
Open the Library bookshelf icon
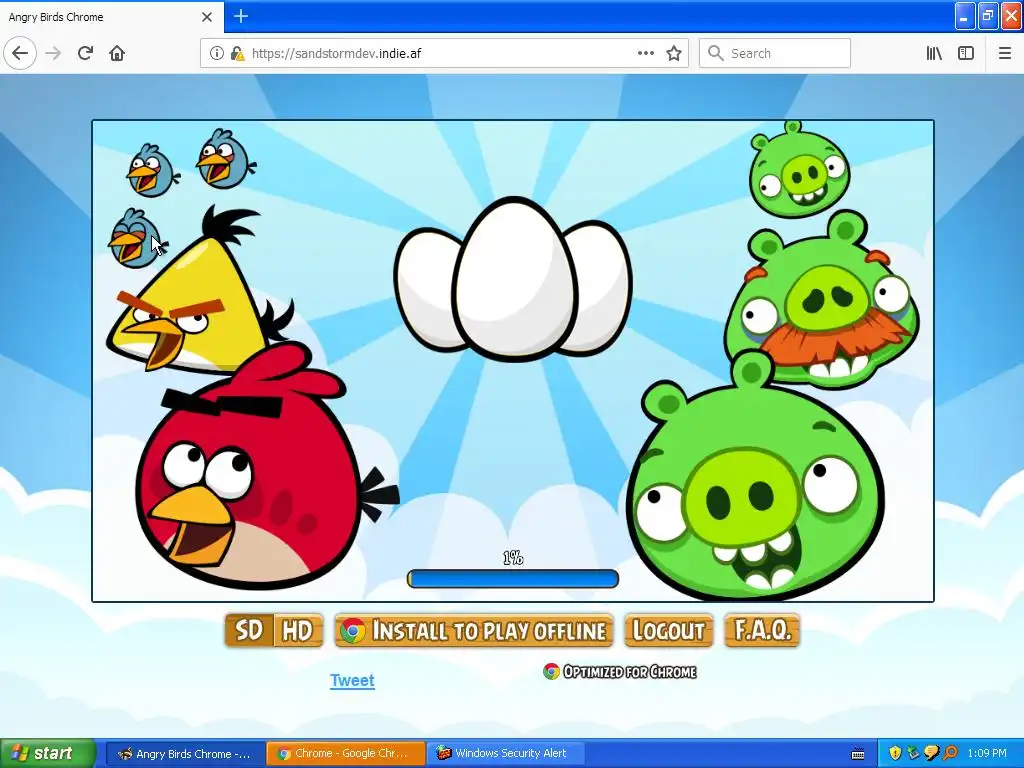click(x=934, y=53)
